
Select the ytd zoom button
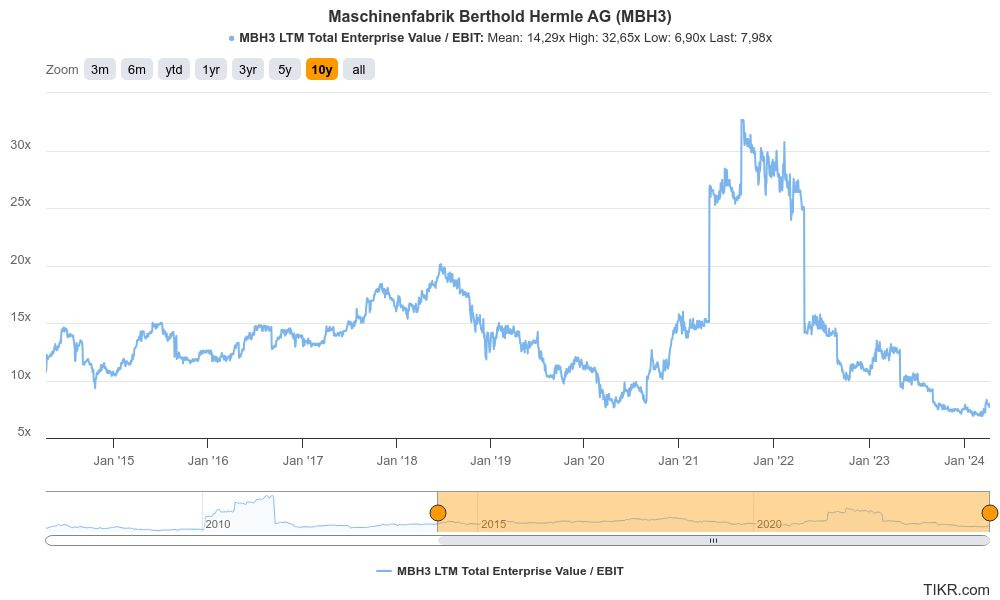click(x=173, y=70)
